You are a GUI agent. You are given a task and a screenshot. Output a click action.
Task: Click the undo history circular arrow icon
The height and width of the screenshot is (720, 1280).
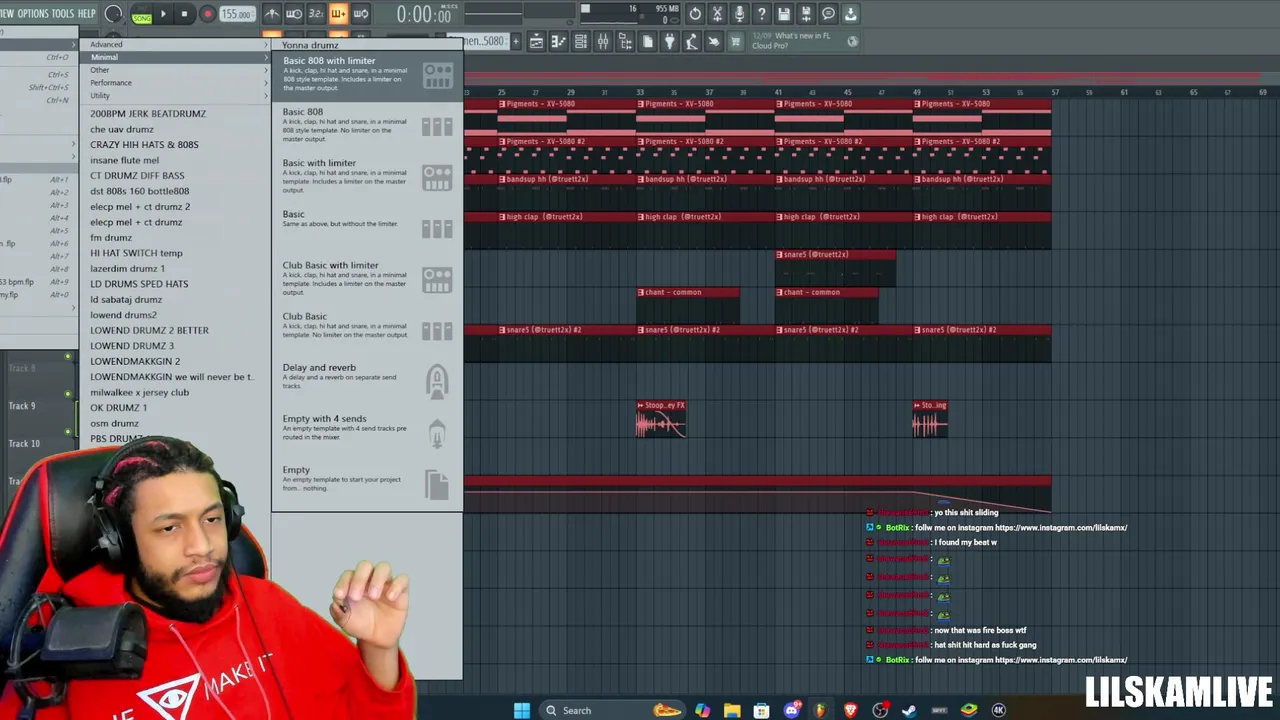tap(695, 14)
